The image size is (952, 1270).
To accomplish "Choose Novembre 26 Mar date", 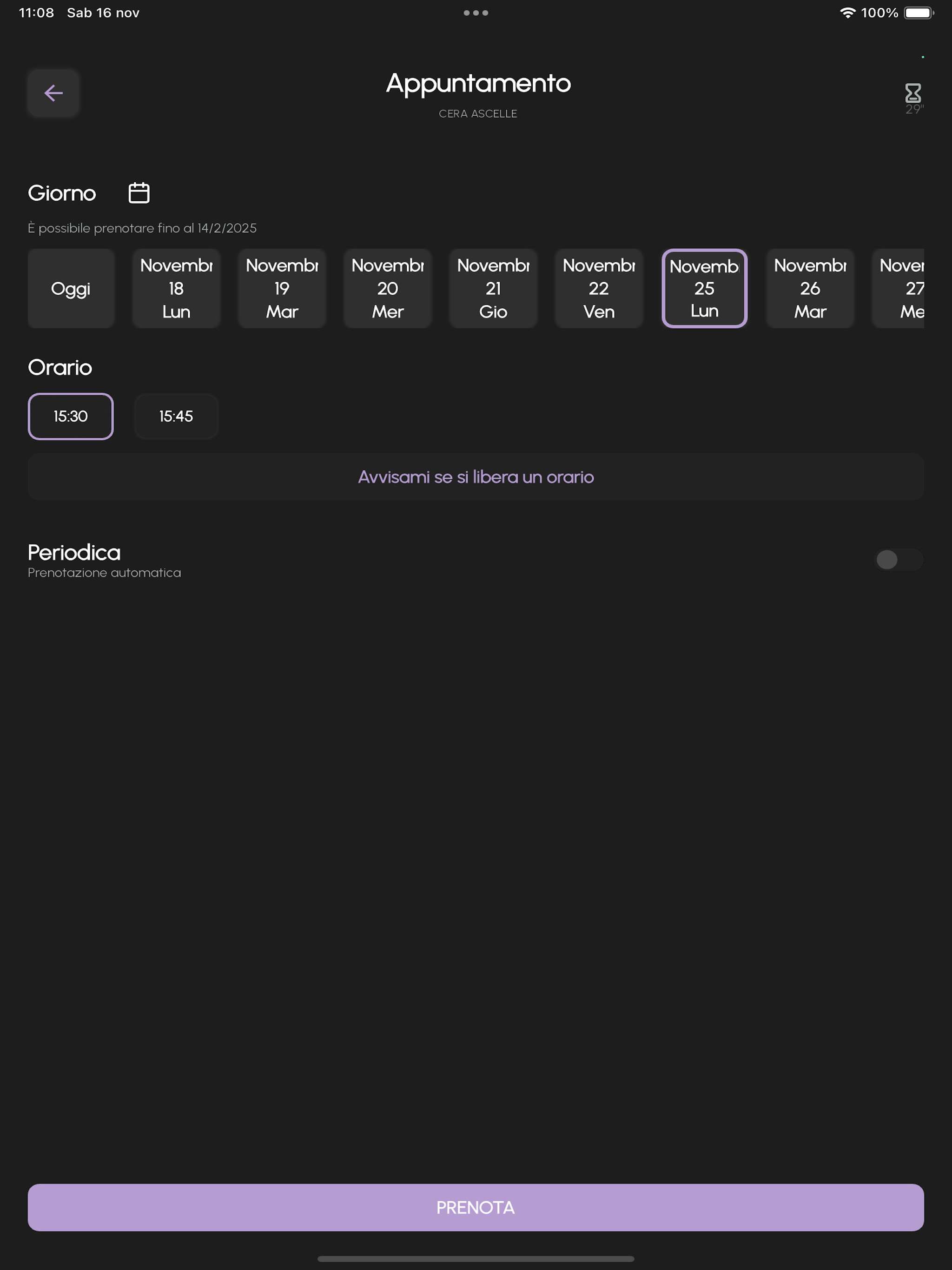I will click(x=810, y=288).
